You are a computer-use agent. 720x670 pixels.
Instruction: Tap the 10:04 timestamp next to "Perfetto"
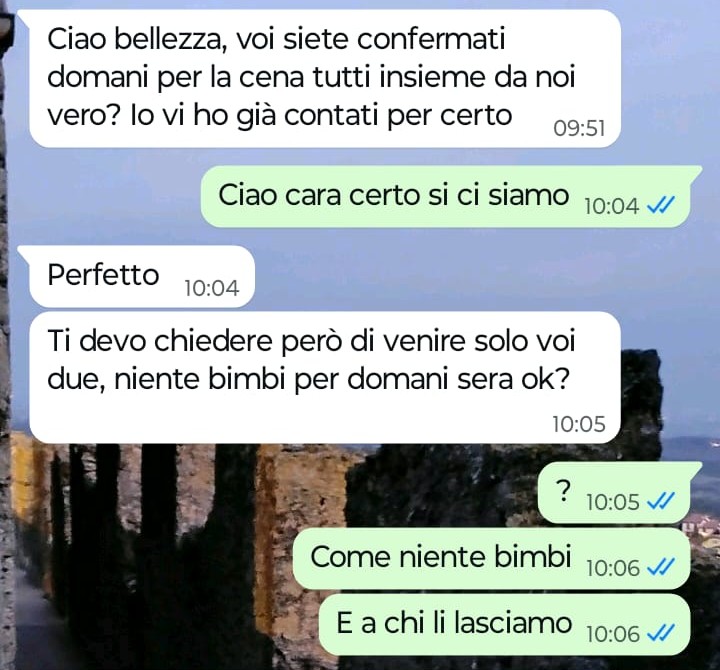(212, 288)
